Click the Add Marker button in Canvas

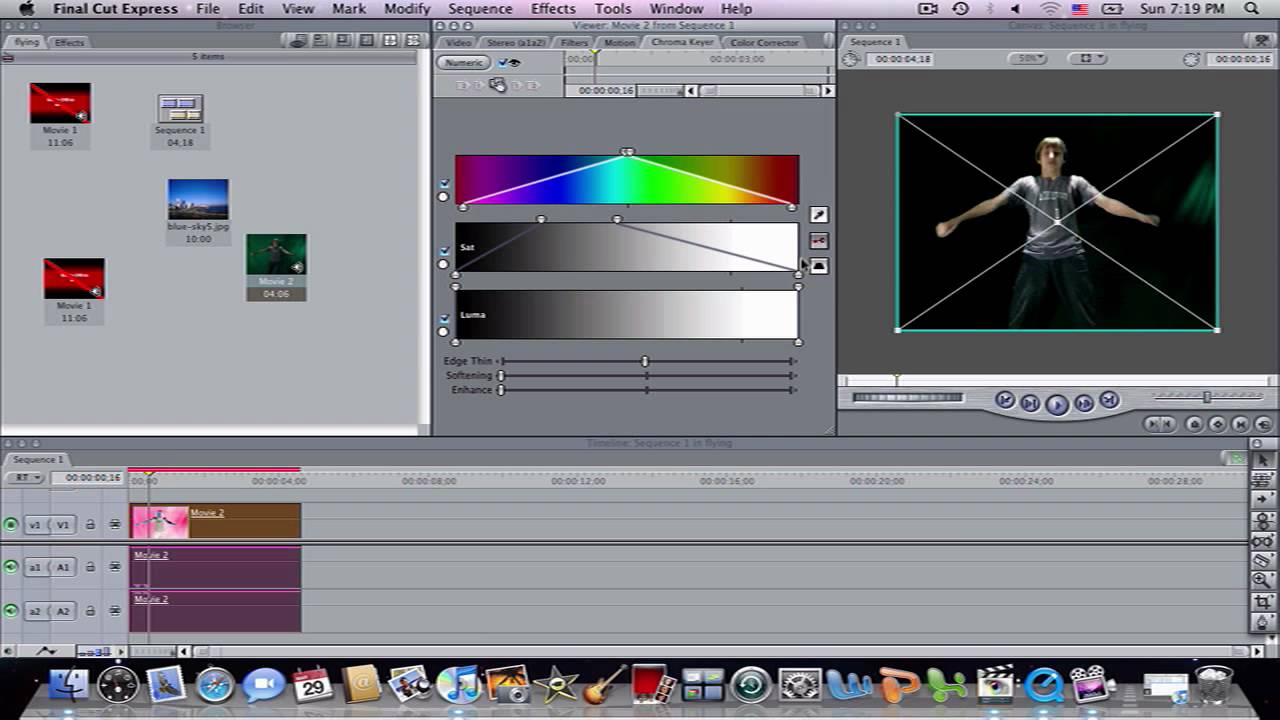pyautogui.click(x=1194, y=424)
